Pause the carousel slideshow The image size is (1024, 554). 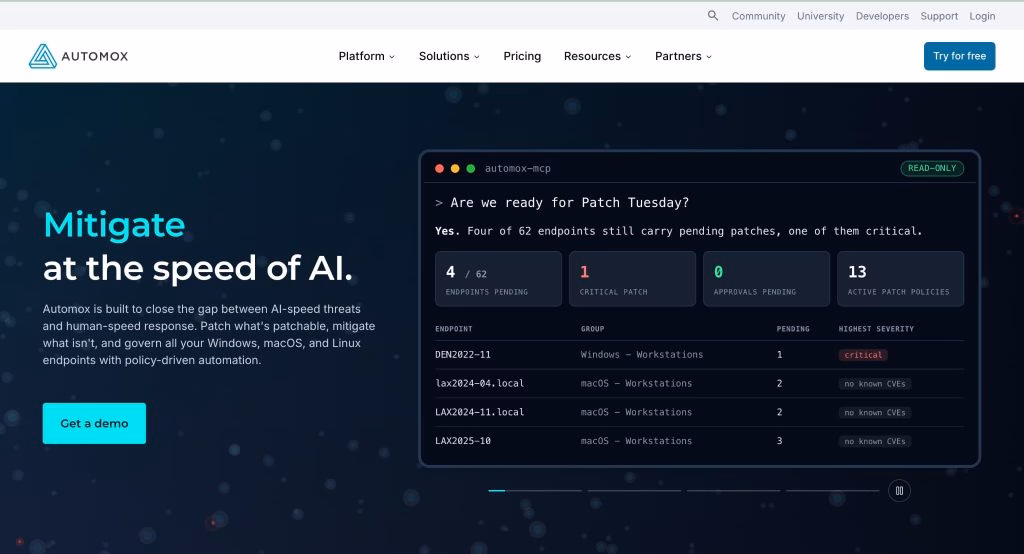pos(899,491)
